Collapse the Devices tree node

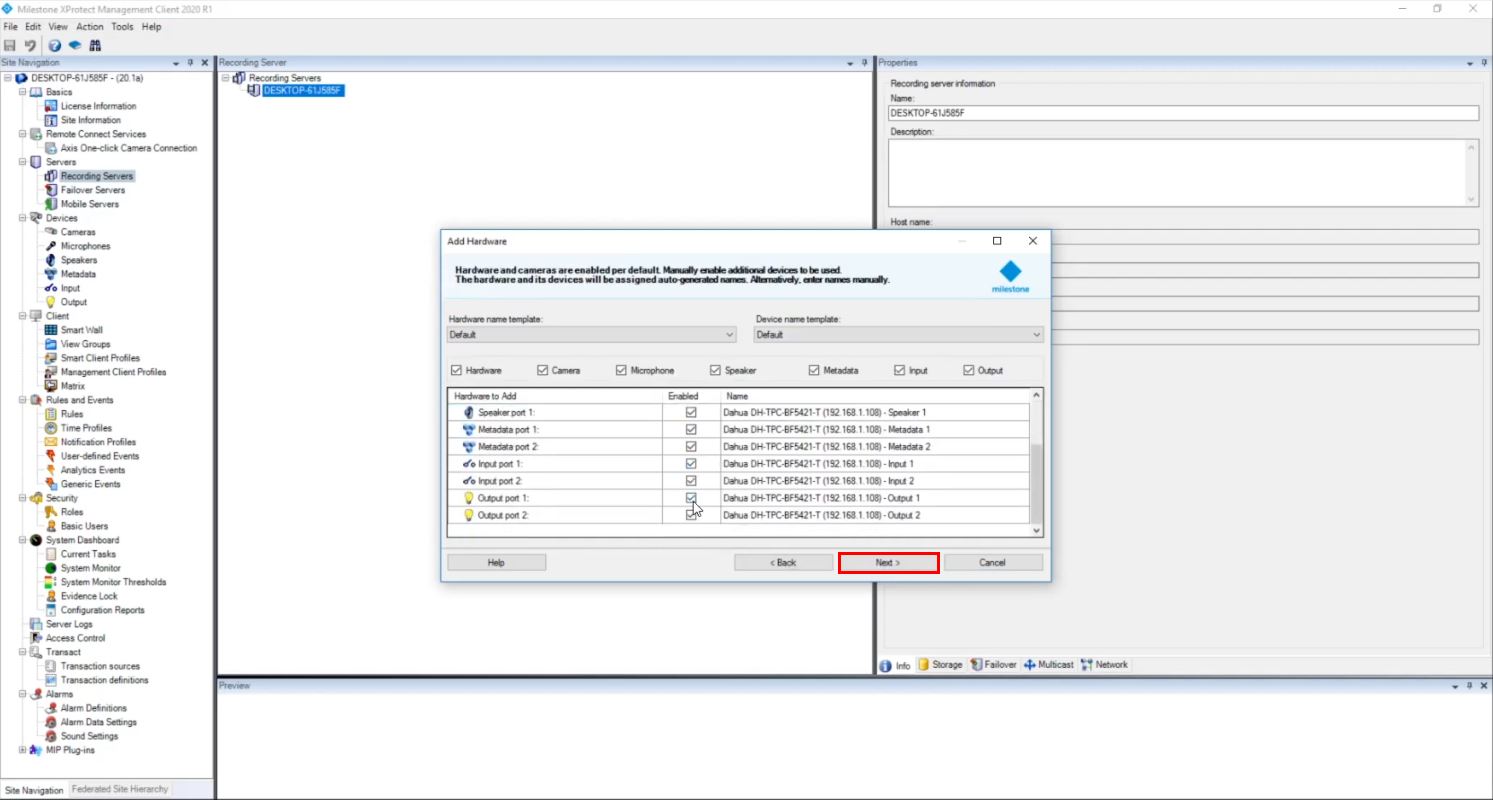point(22,218)
